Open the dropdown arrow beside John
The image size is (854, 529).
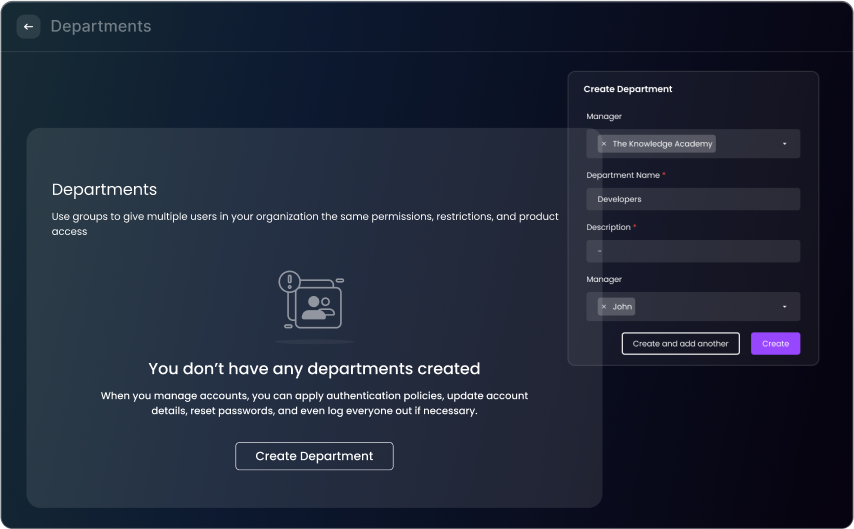(x=784, y=307)
